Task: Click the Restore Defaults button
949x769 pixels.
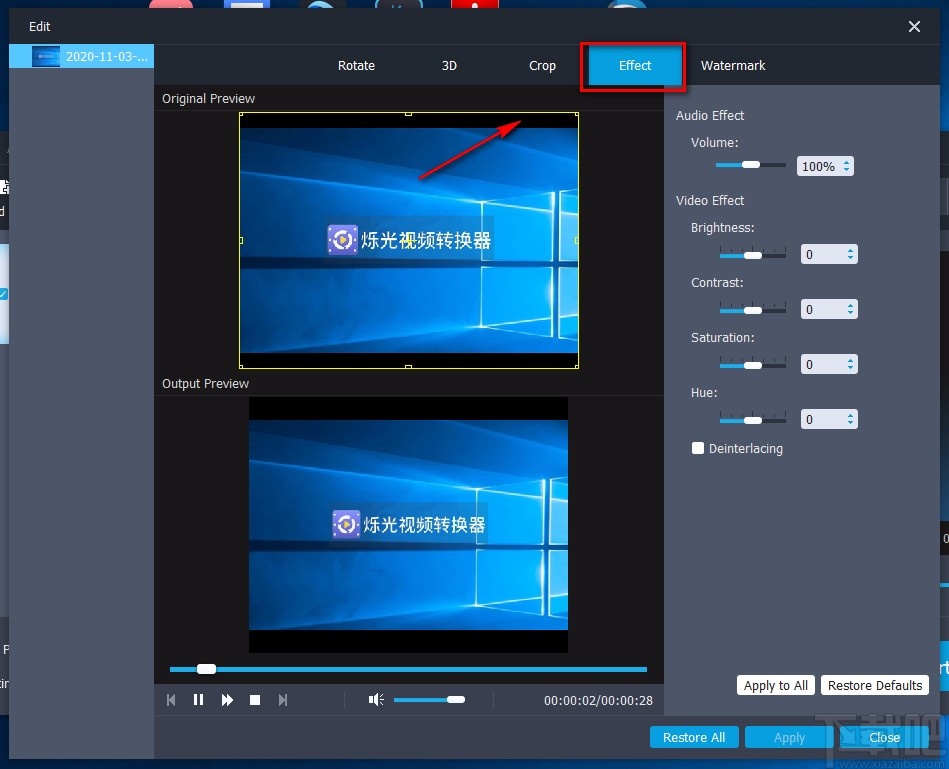Action: pyautogui.click(x=874, y=685)
